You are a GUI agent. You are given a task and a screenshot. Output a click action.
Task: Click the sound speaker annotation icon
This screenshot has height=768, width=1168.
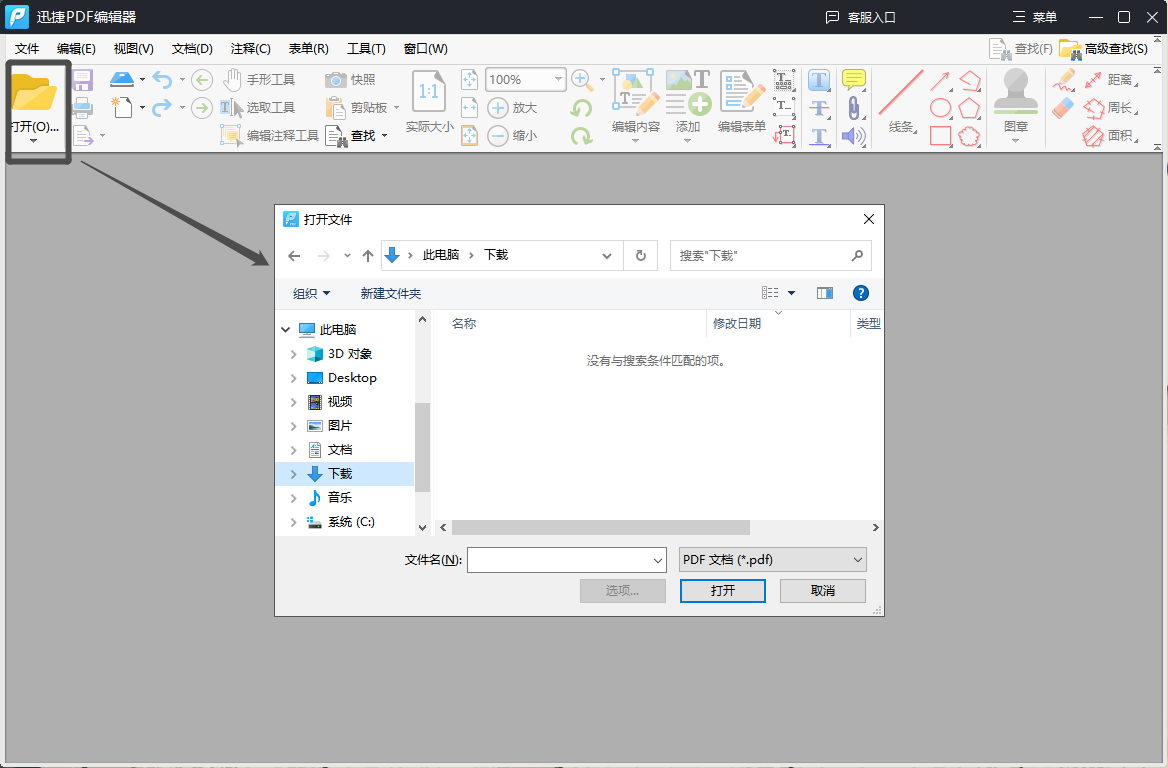(x=854, y=136)
